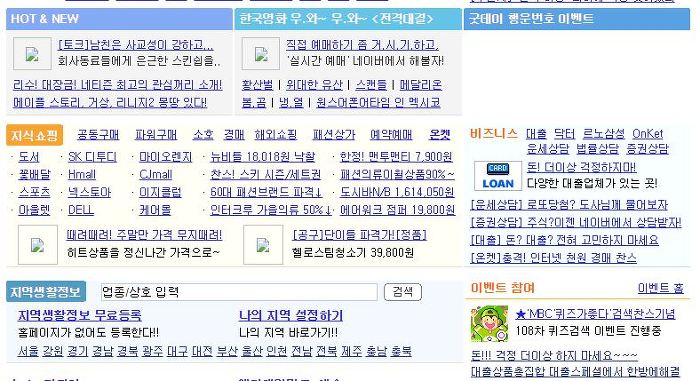This screenshot has width=700, height=381.
Task: Click the CARD LOAN banner image
Action: click(x=498, y=176)
